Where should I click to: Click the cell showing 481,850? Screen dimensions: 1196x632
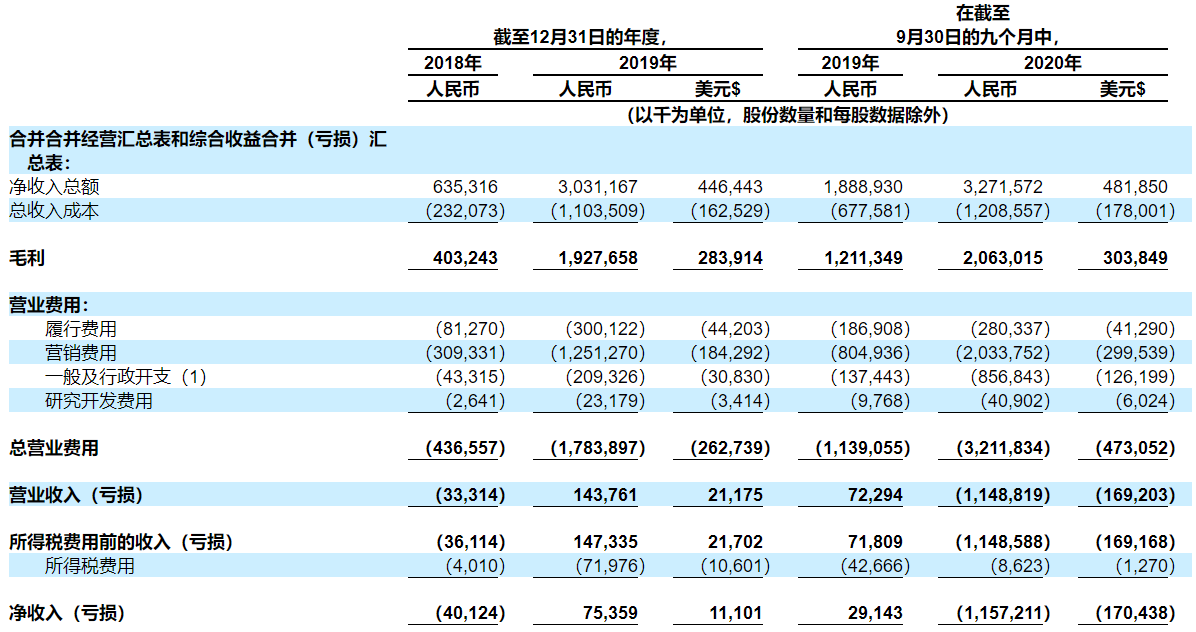pos(1135,187)
